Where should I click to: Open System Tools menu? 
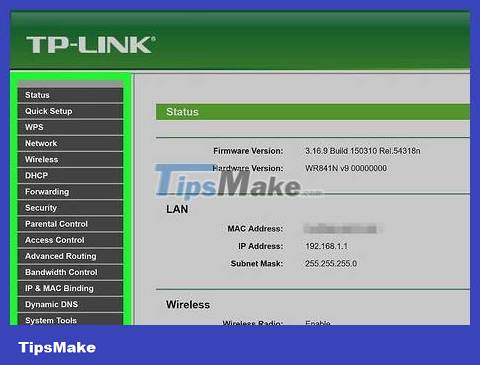coord(70,319)
